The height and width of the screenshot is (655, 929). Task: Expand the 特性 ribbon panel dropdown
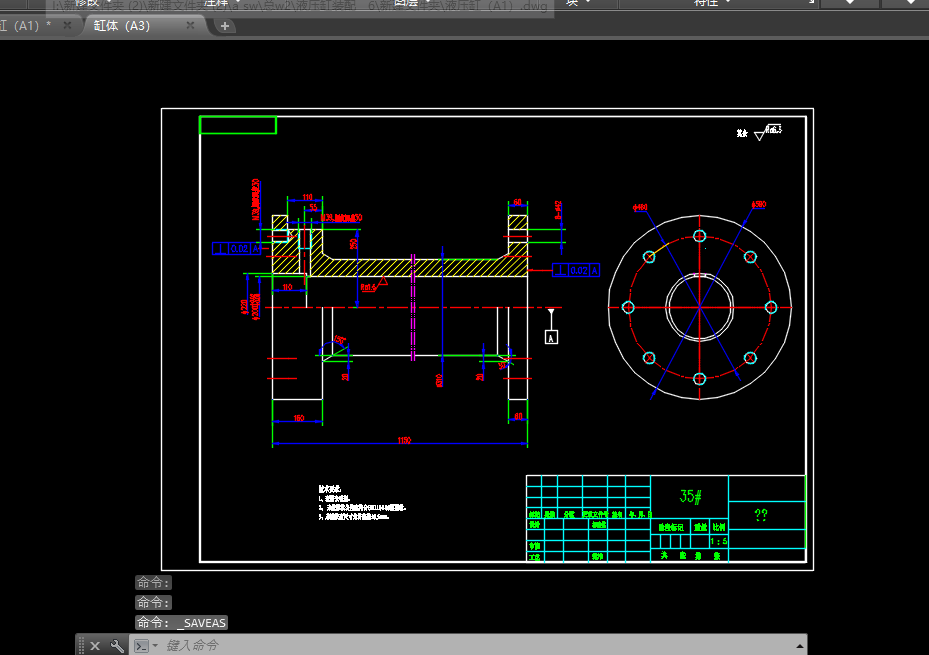[x=727, y=3]
